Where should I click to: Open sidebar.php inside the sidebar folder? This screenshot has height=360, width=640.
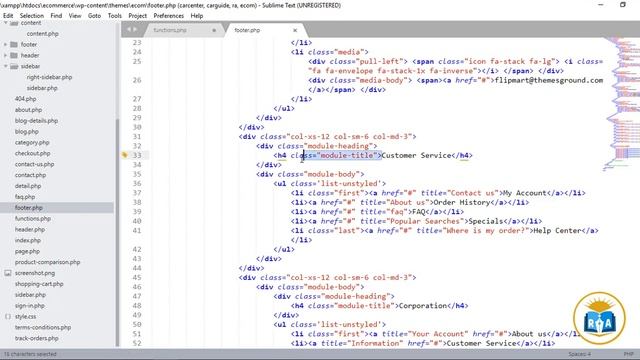42,88
